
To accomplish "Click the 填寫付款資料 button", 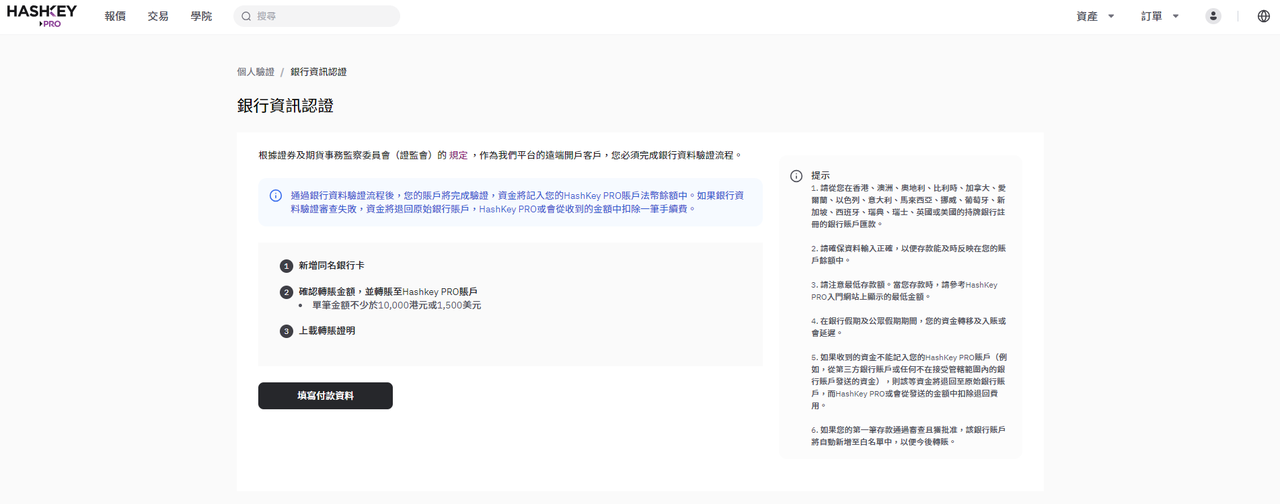I will (325, 396).
